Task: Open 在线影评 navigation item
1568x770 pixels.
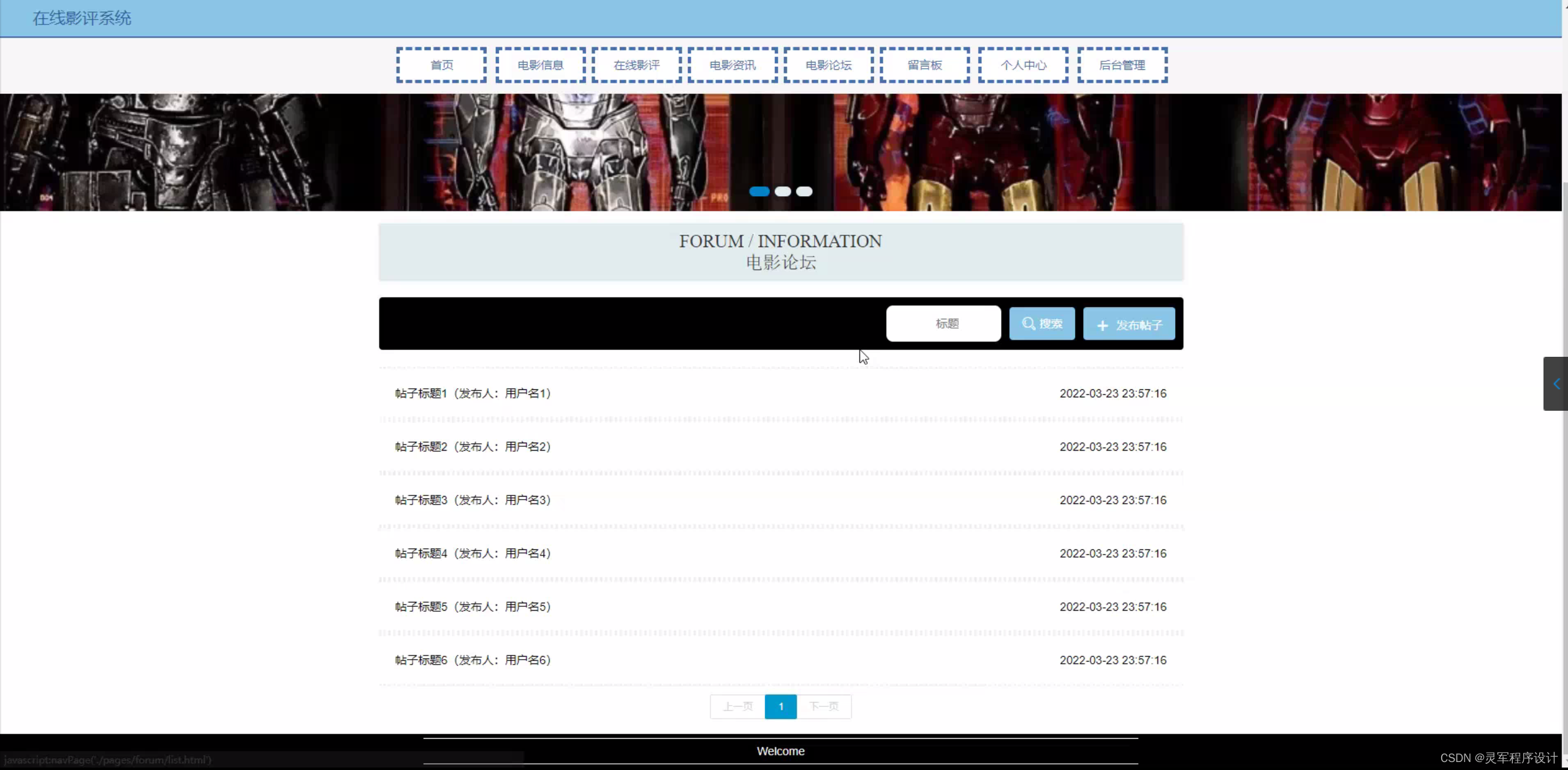Action: pyautogui.click(x=636, y=65)
